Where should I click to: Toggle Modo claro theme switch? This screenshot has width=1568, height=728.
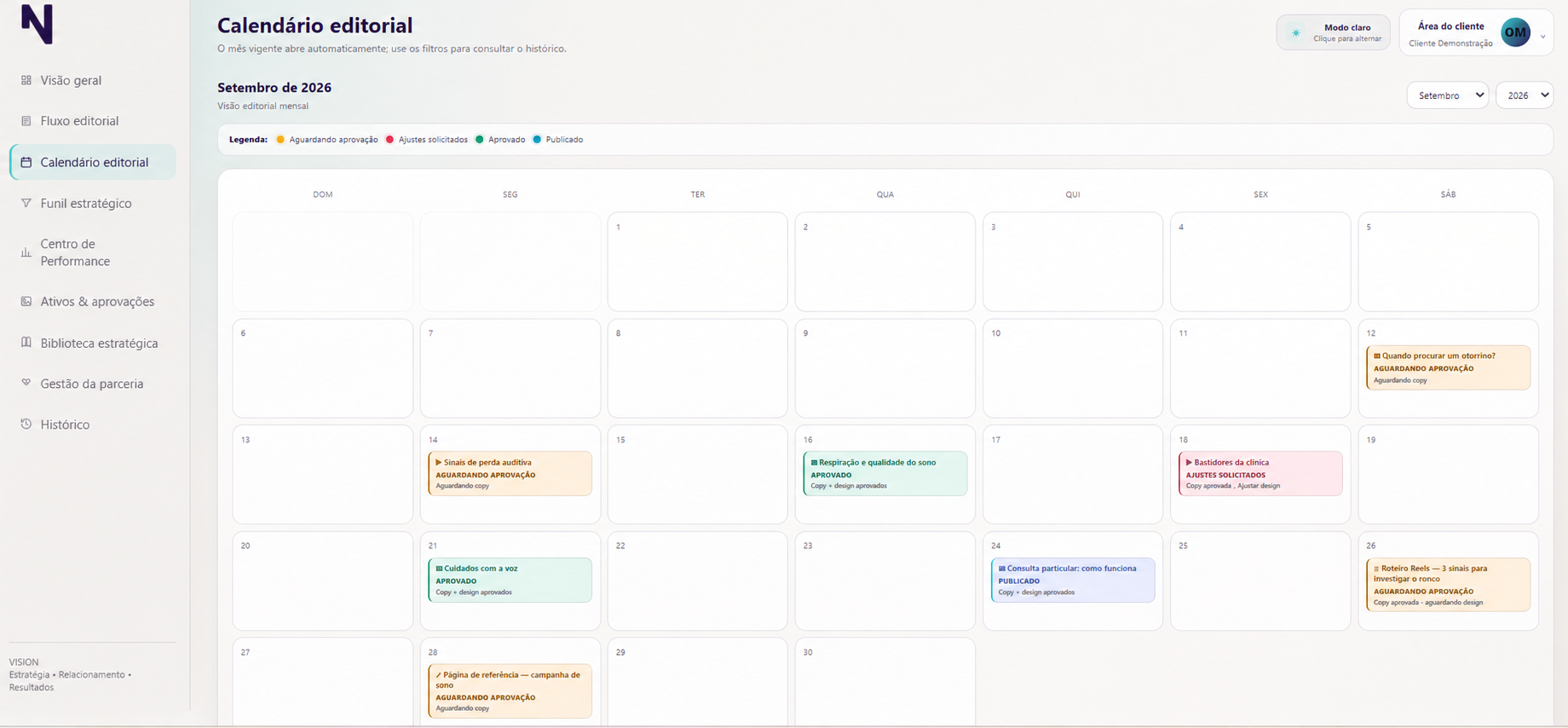(1333, 33)
